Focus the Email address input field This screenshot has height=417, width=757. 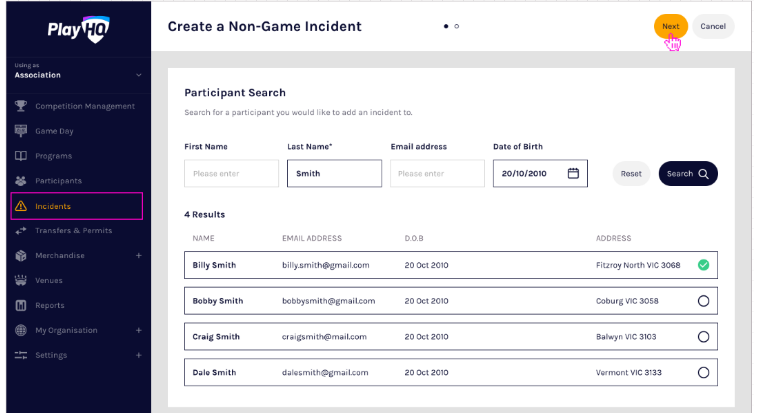click(x=437, y=173)
